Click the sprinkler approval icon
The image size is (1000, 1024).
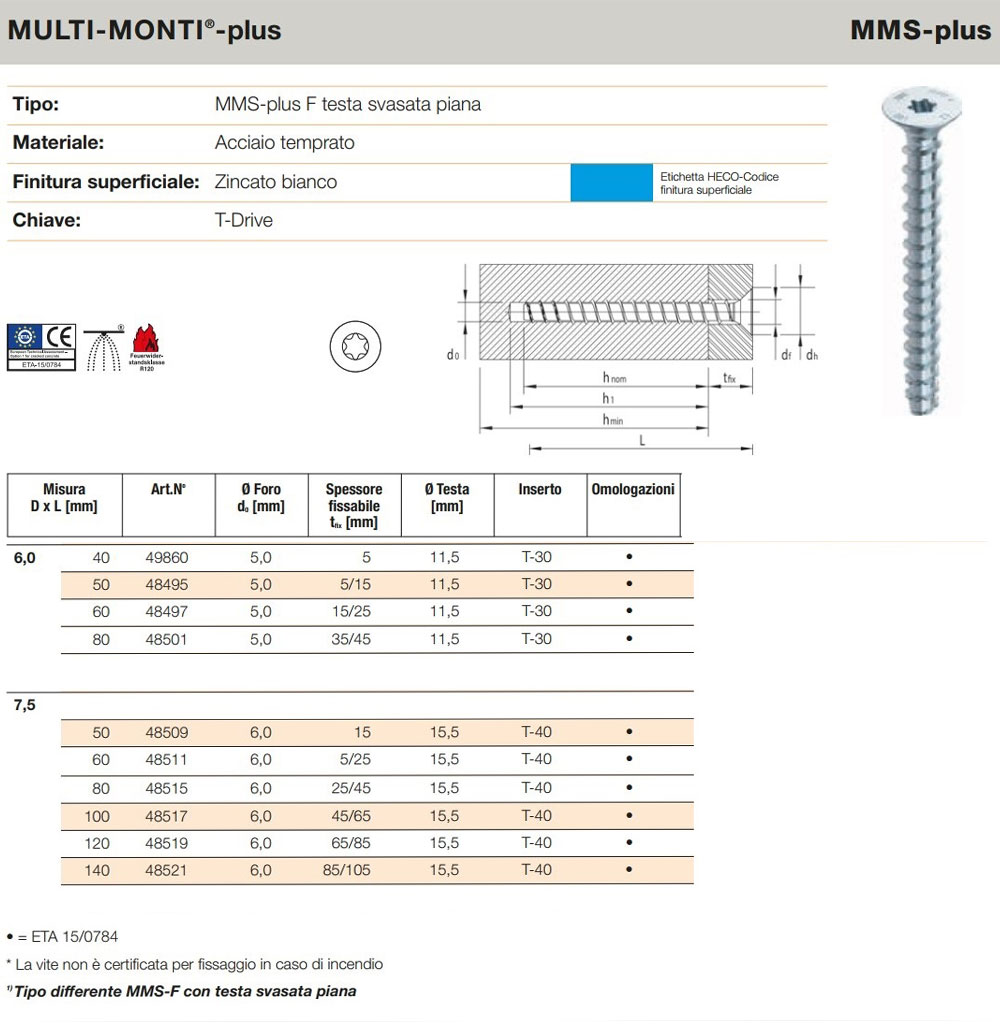pos(104,347)
